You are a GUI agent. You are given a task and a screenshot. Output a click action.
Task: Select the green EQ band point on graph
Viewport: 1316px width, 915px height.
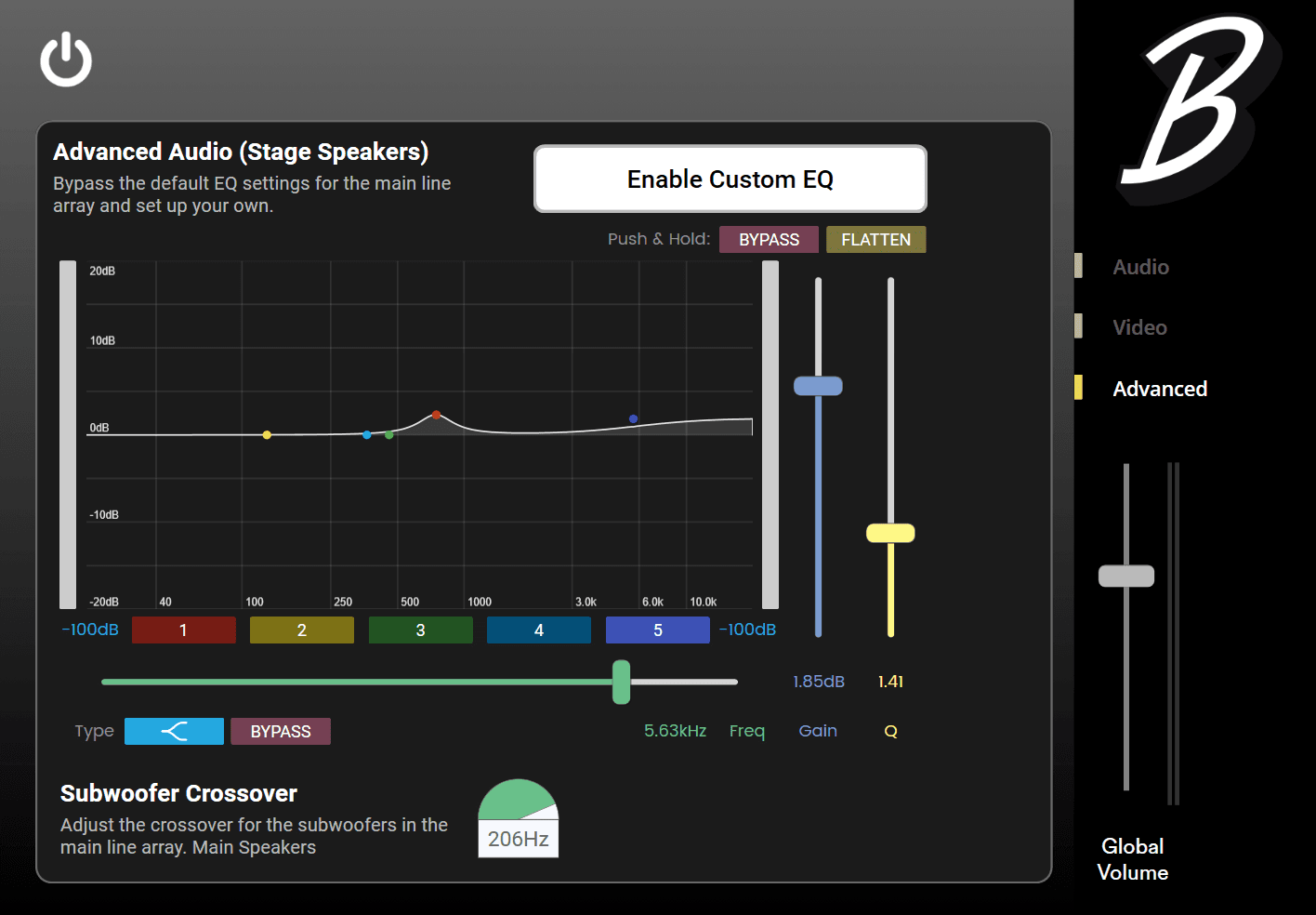click(x=389, y=434)
